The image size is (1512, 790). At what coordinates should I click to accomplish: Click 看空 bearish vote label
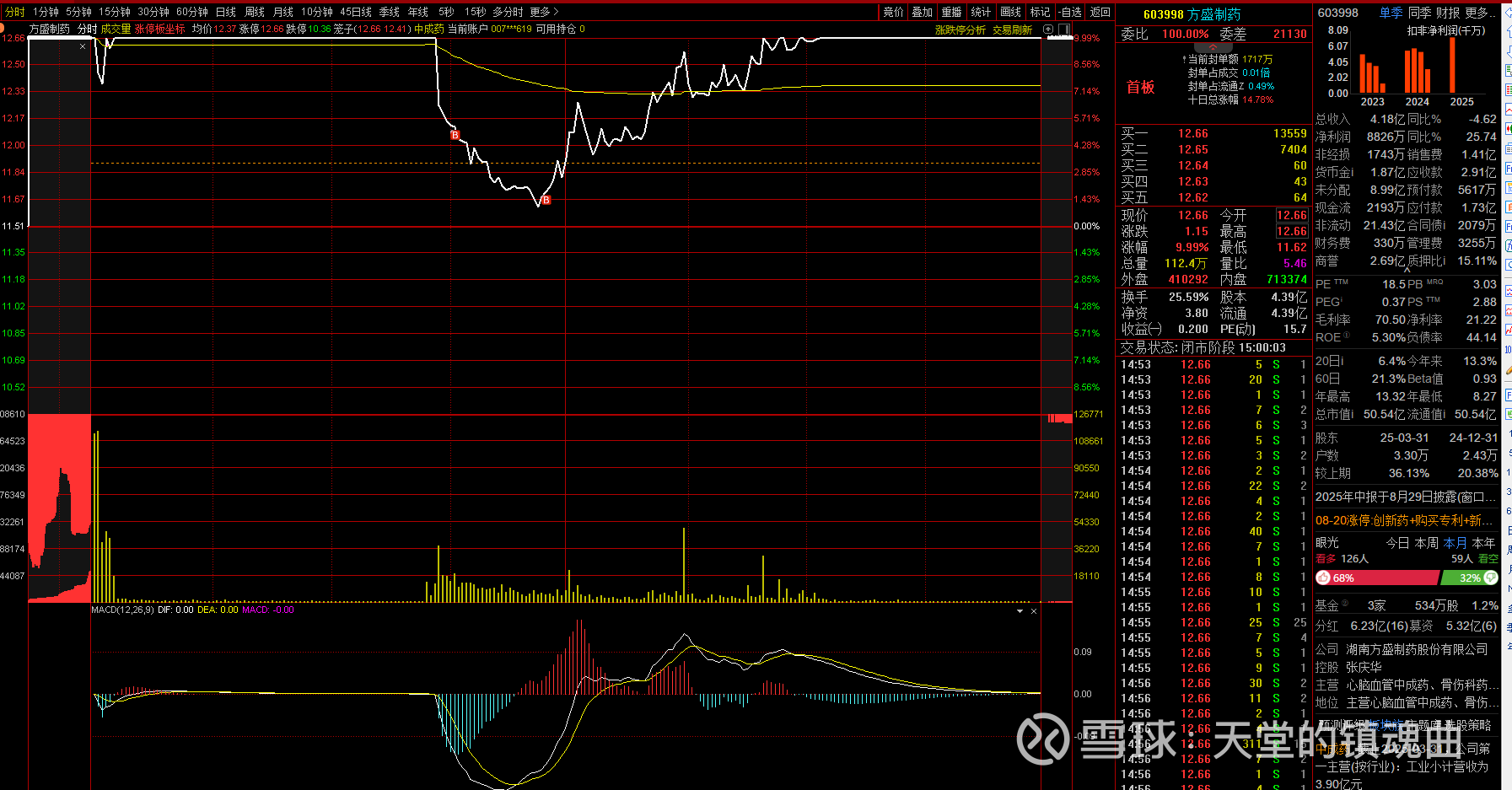(1488, 559)
